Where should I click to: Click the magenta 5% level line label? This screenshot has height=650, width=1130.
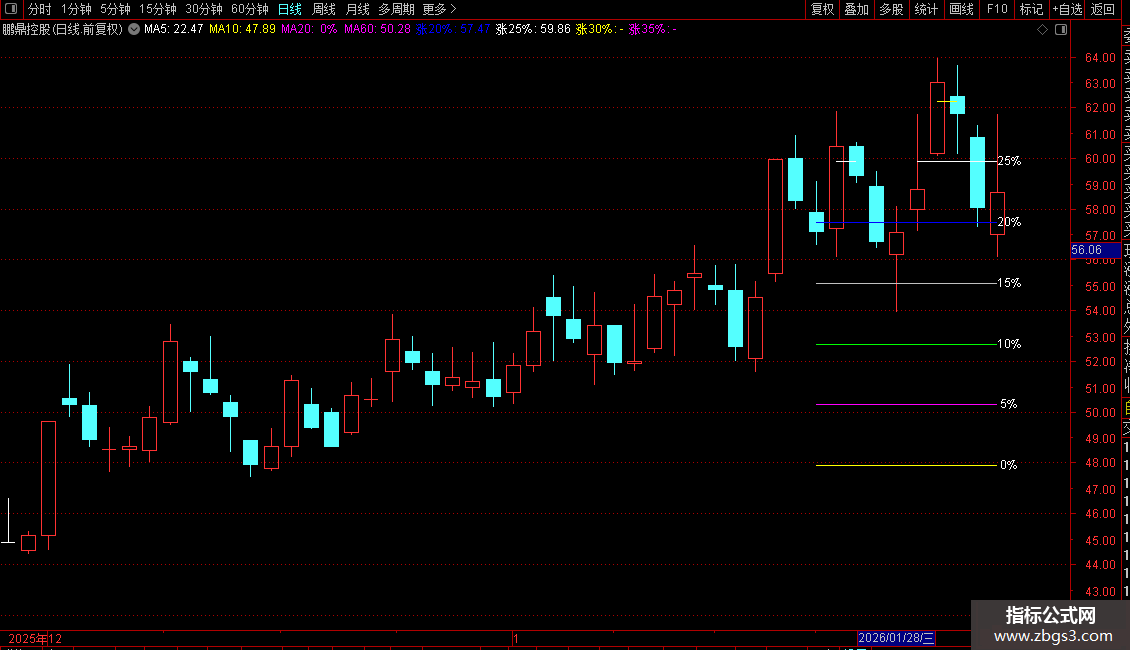[1009, 404]
